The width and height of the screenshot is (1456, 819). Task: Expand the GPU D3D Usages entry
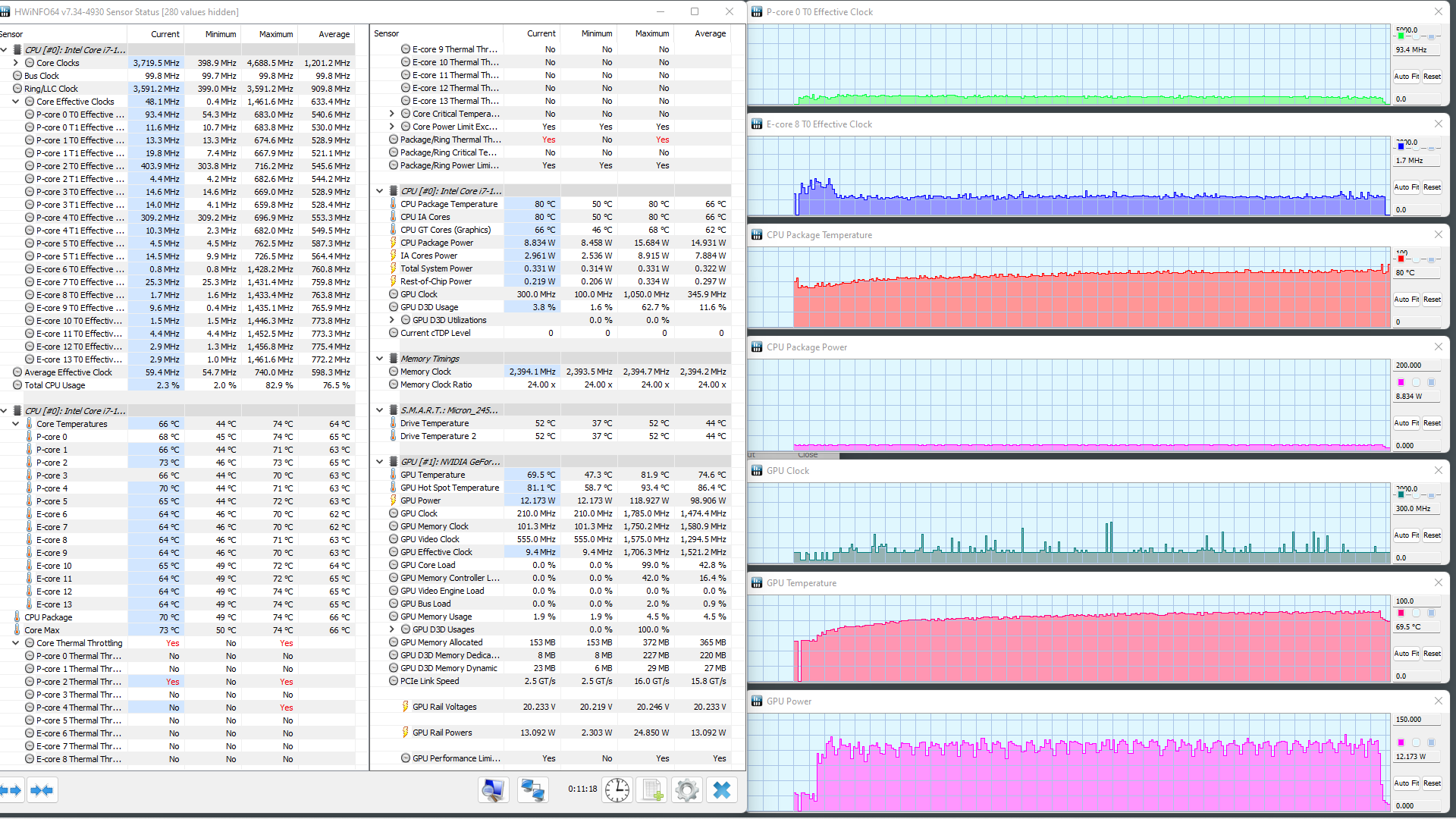(x=392, y=629)
